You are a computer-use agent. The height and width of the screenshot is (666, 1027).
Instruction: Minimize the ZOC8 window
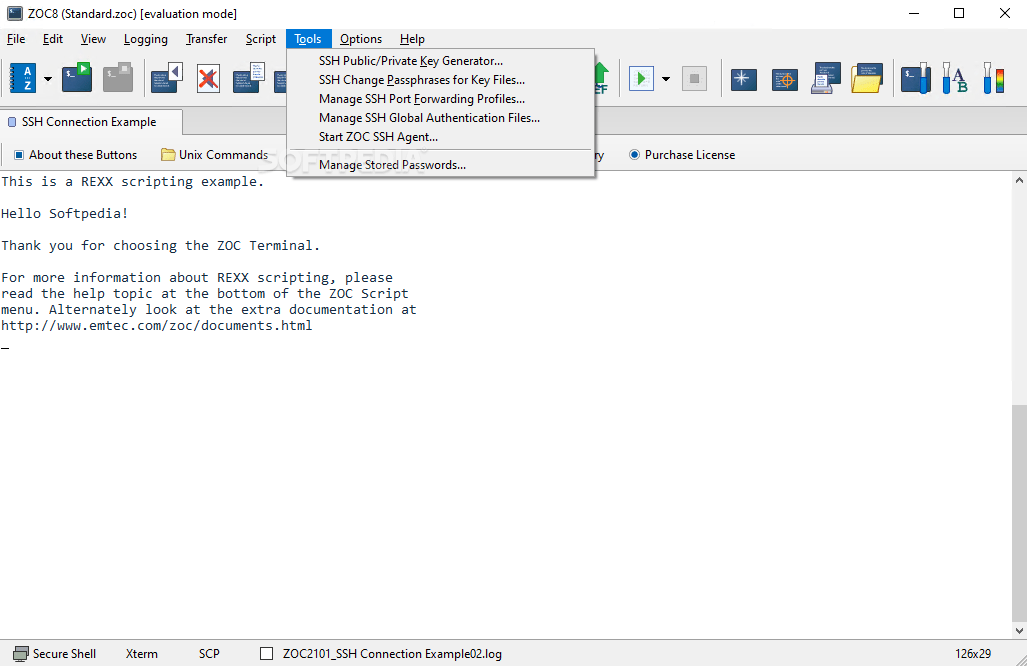(x=914, y=13)
